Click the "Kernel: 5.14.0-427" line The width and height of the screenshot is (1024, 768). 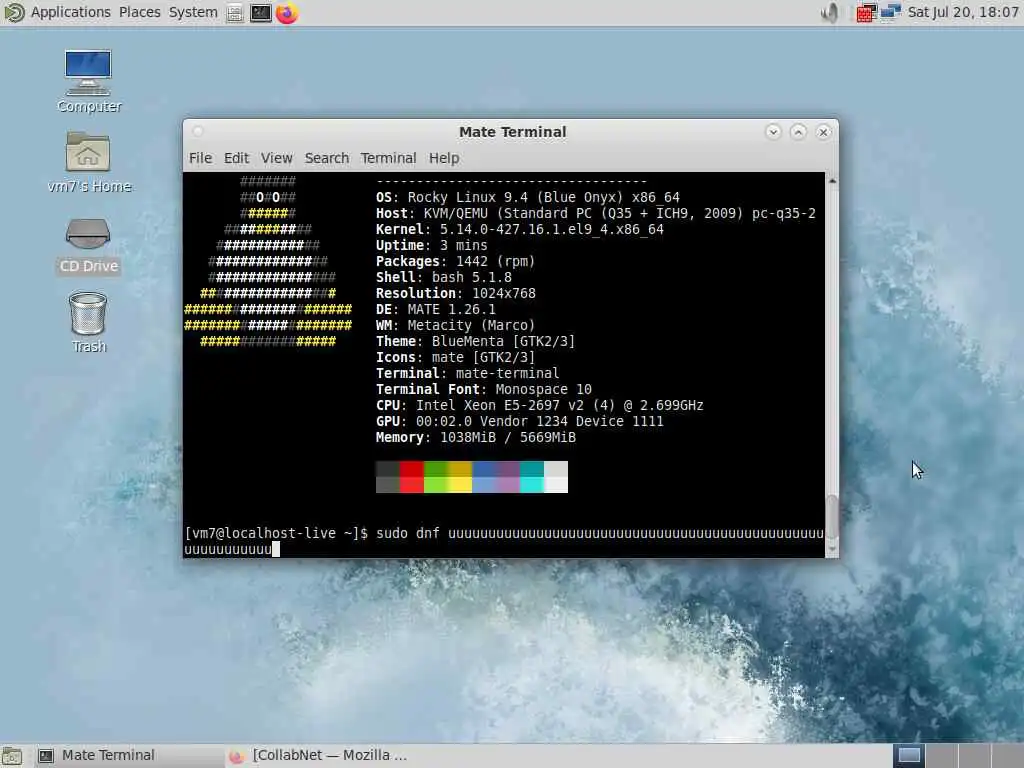coord(520,229)
